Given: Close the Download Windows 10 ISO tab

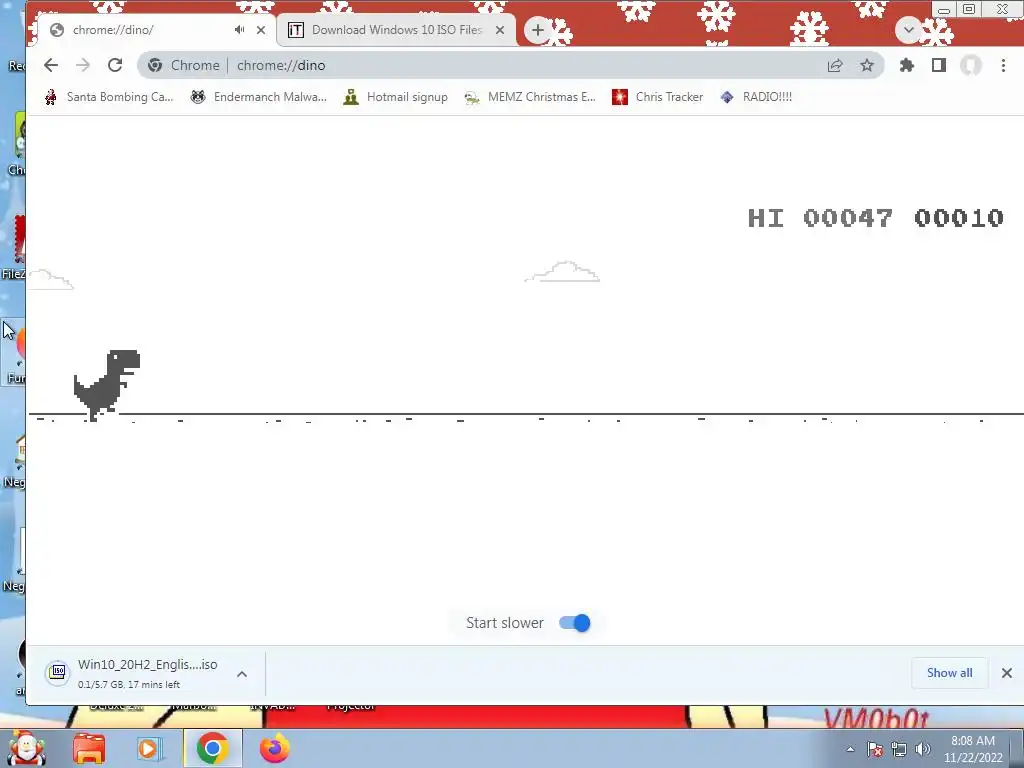Looking at the screenshot, I should click(500, 30).
